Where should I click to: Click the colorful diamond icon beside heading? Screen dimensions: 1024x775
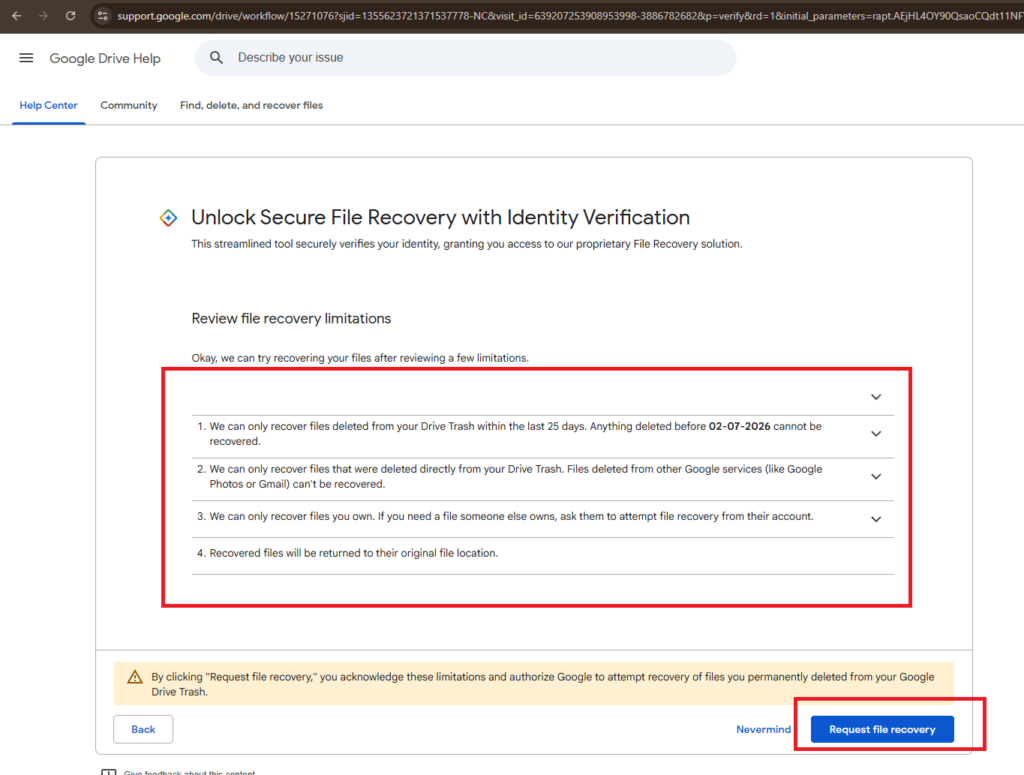click(168, 218)
